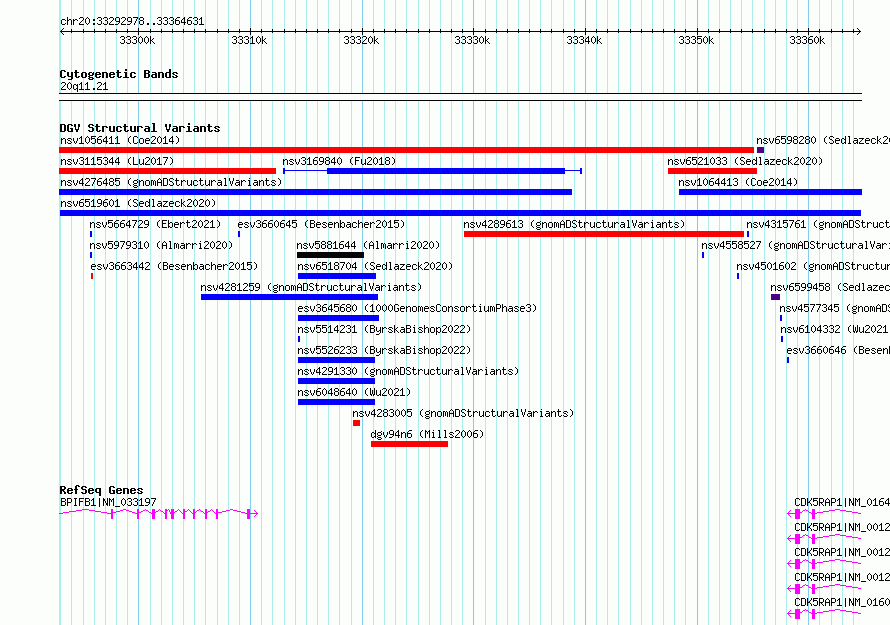Click the nsv1056411 (Coe2014) variant label
Image resolution: width=890 pixels, height=625 pixels.
[120, 140]
